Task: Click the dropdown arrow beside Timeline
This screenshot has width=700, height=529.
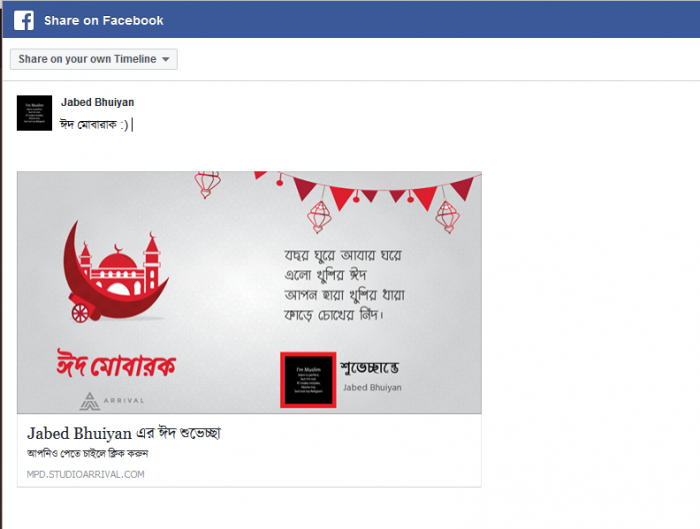Action: pyautogui.click(x=166, y=59)
